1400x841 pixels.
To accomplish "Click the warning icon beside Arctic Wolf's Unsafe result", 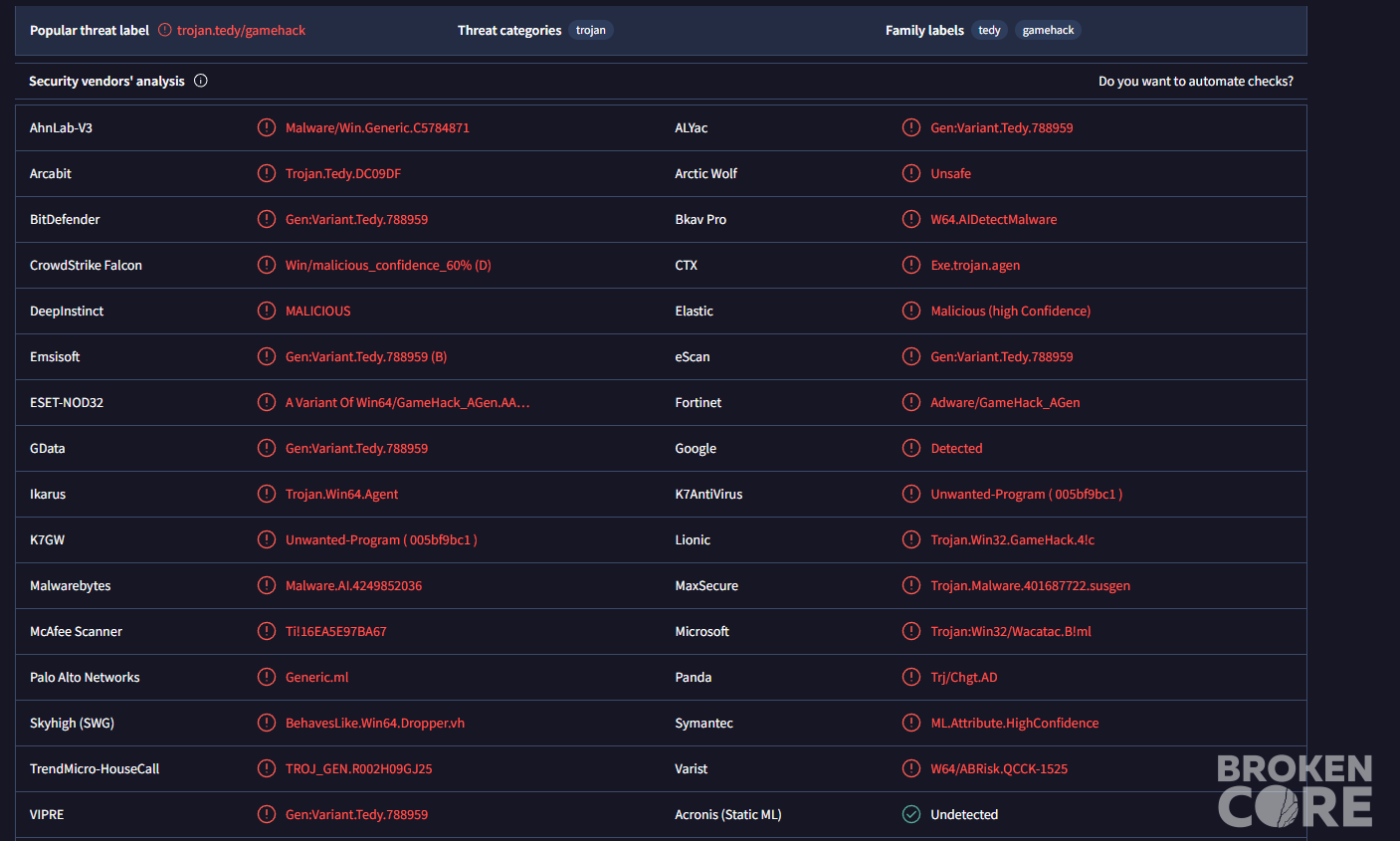I will coord(911,173).
